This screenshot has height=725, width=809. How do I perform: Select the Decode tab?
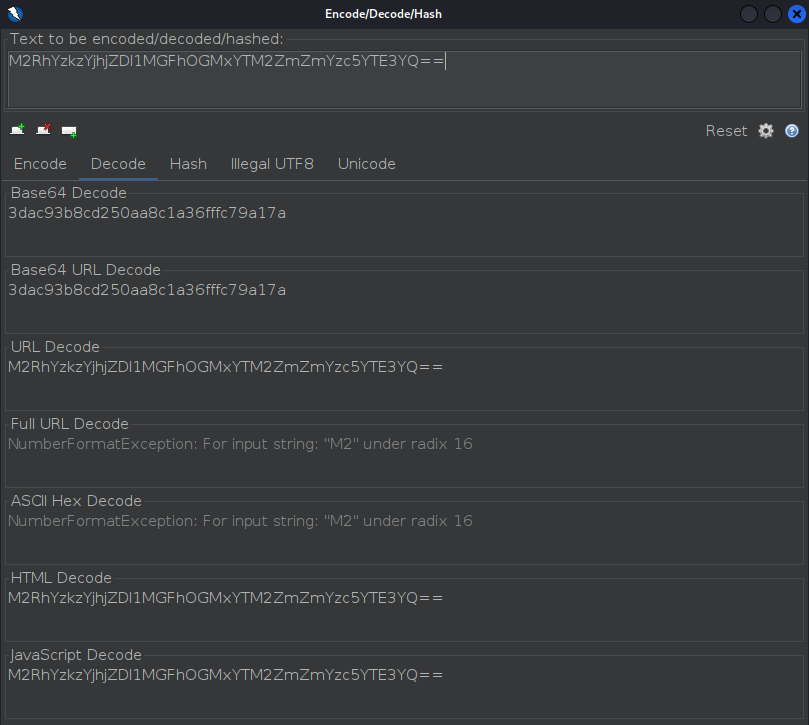[x=118, y=164]
